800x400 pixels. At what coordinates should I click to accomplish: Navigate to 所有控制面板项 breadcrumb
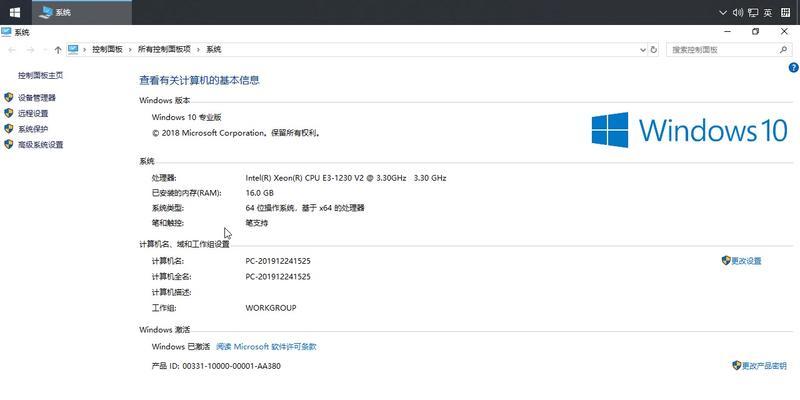[164, 49]
